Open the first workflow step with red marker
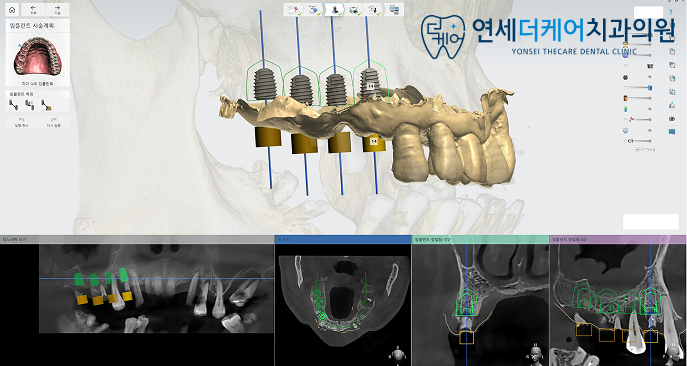 pyautogui.click(x=293, y=9)
